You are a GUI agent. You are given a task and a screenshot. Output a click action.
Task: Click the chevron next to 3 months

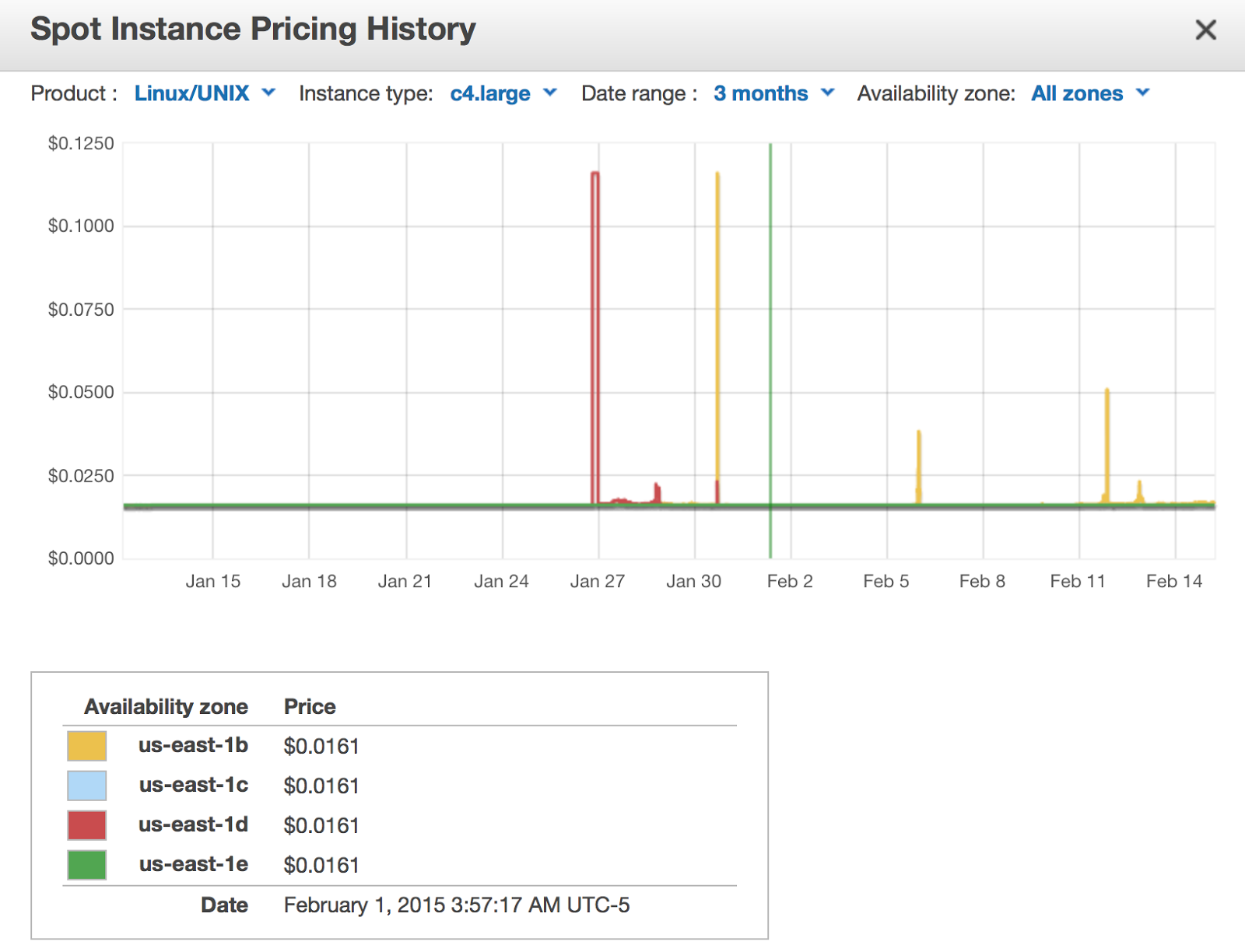828,93
